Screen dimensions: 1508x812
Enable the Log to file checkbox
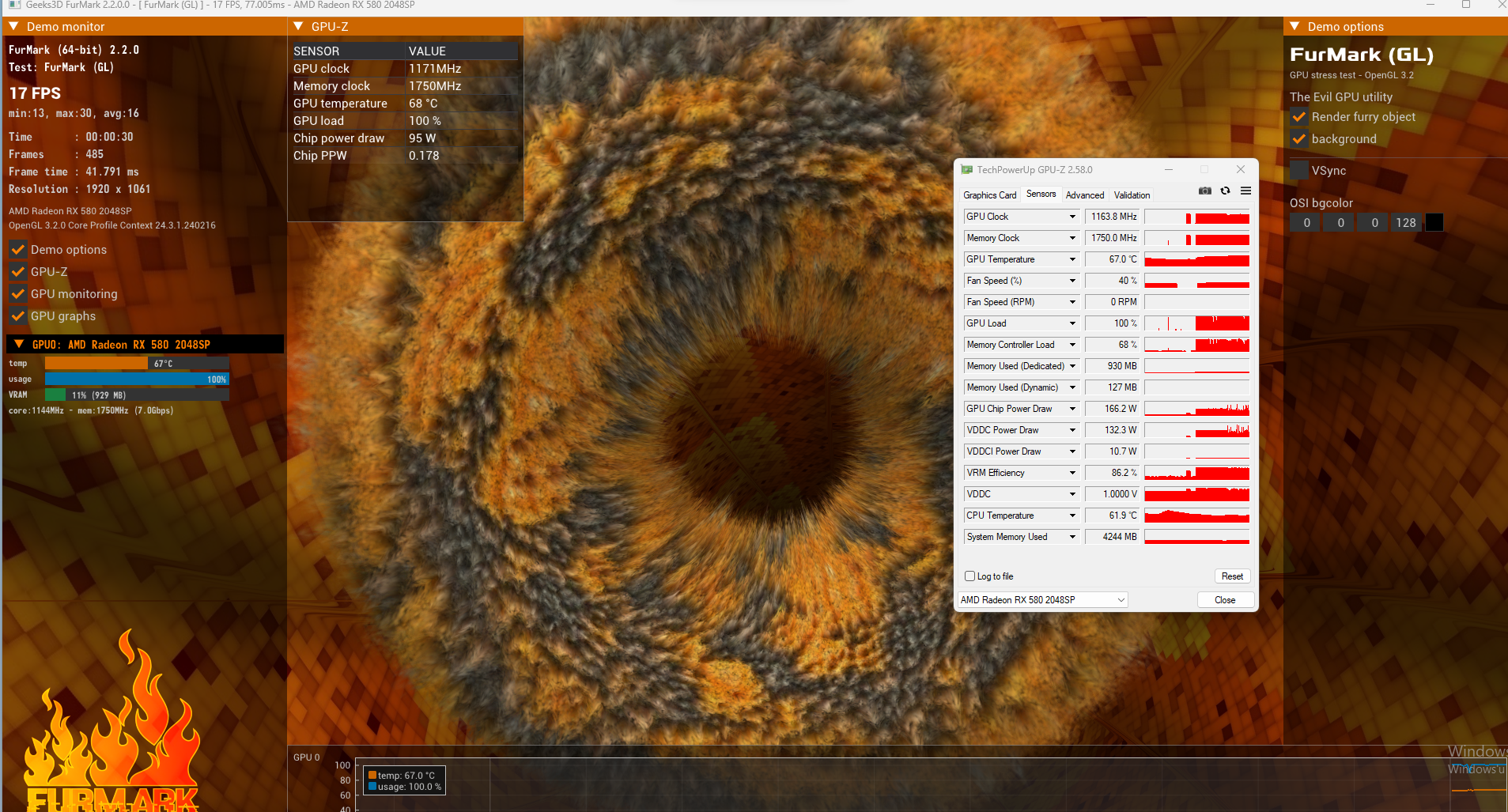click(x=969, y=576)
